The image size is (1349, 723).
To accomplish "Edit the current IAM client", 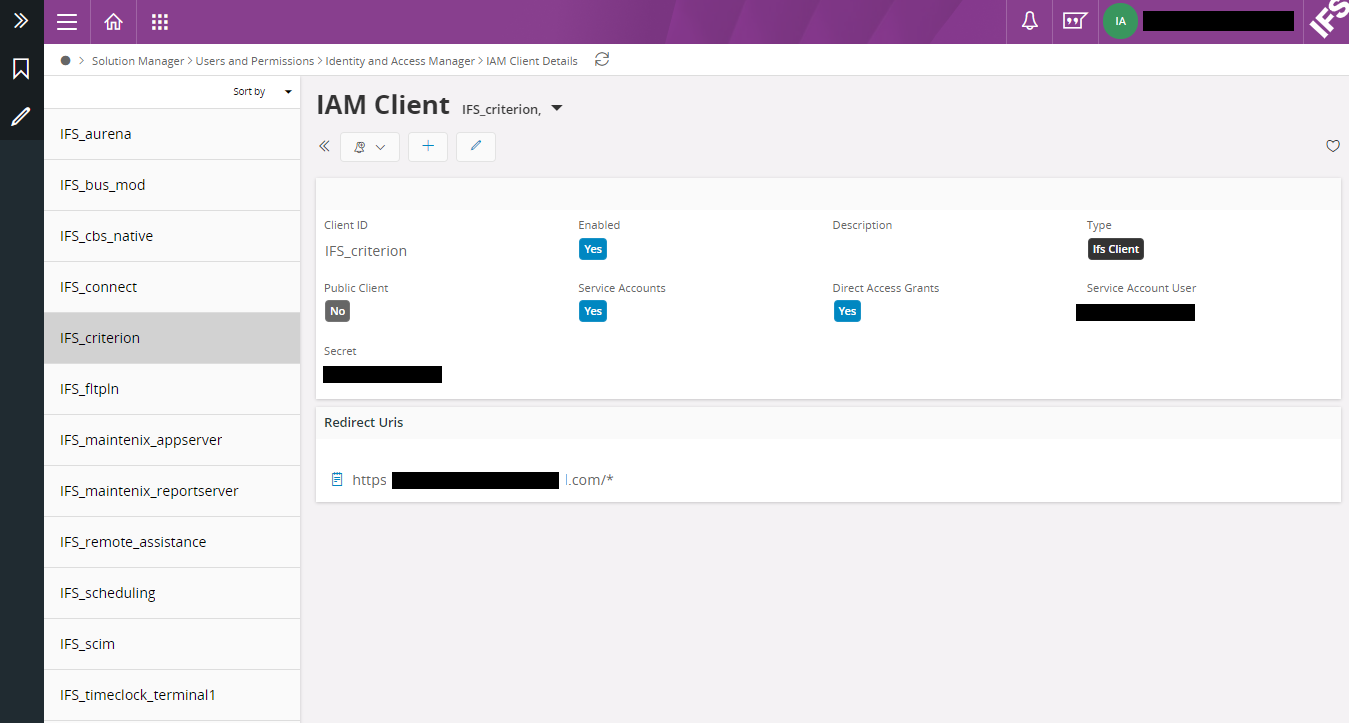I will (476, 147).
